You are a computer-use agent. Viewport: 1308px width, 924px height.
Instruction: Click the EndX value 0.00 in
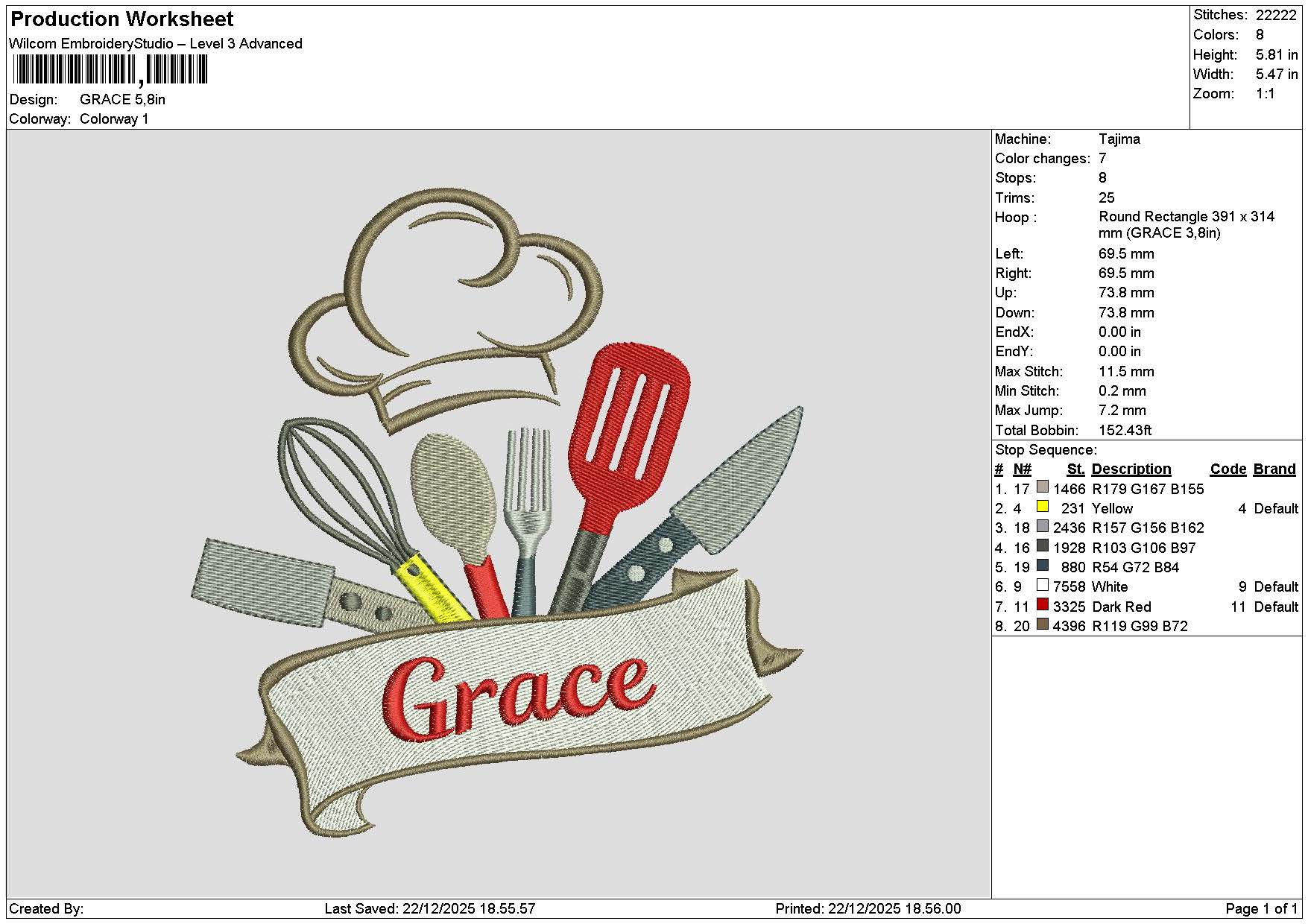[x=1119, y=332]
